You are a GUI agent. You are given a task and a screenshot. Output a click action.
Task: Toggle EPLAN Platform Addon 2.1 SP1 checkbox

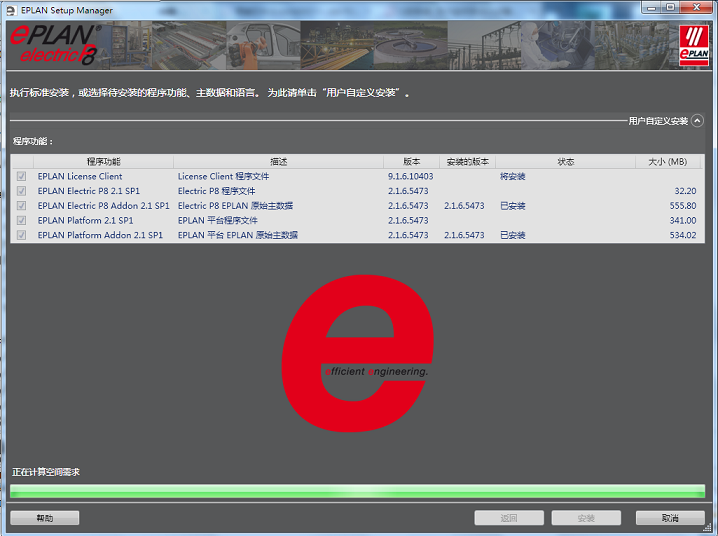point(21,236)
